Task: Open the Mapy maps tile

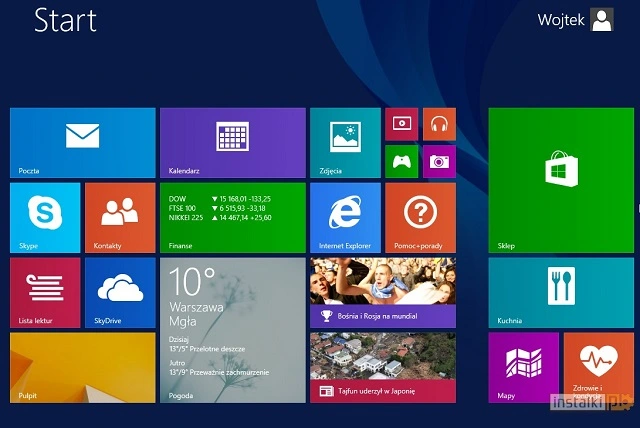Action: click(x=524, y=368)
